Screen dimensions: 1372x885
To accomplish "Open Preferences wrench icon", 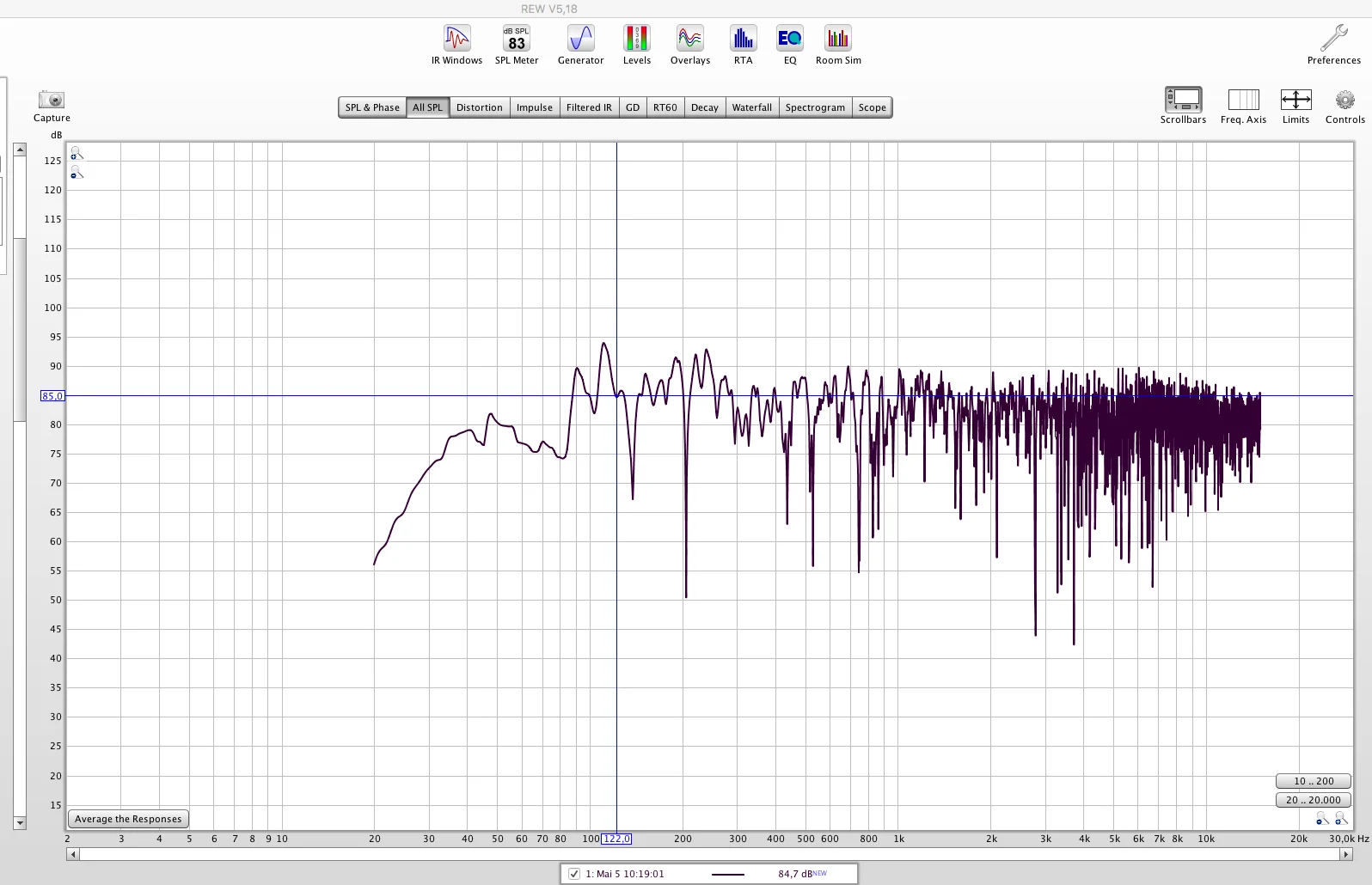I will coord(1334,45).
